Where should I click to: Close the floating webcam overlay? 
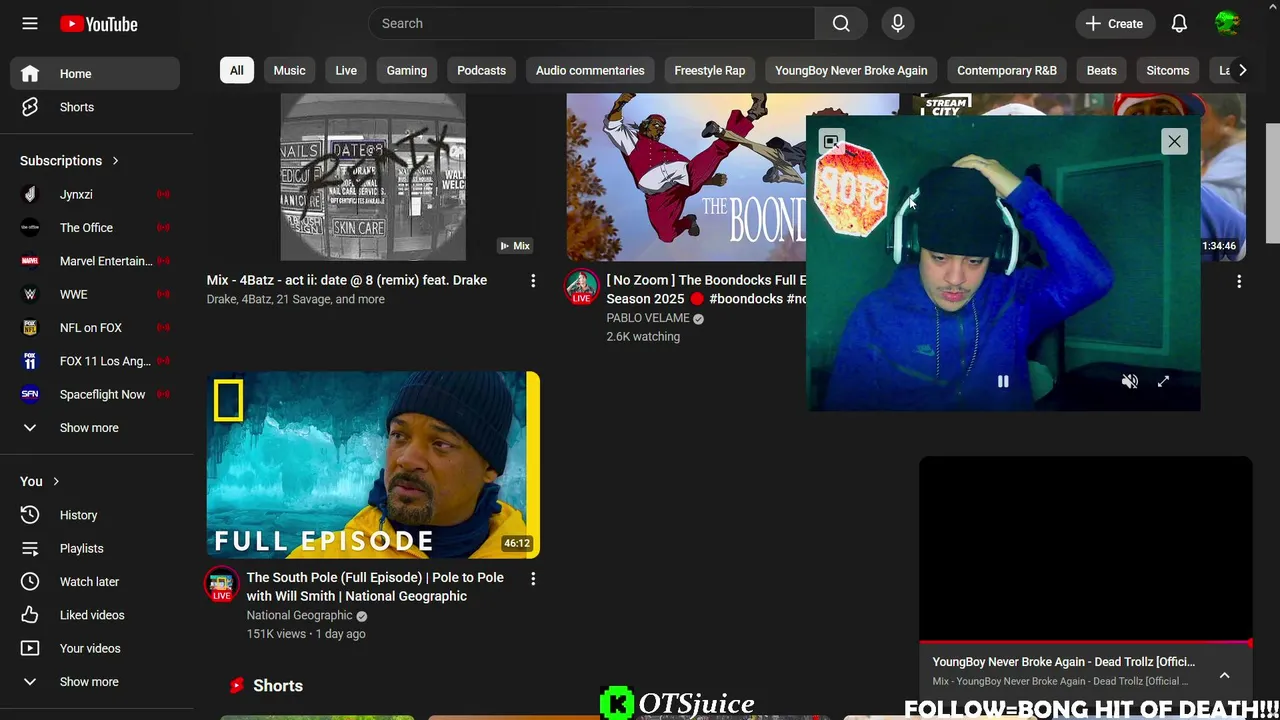[1174, 141]
